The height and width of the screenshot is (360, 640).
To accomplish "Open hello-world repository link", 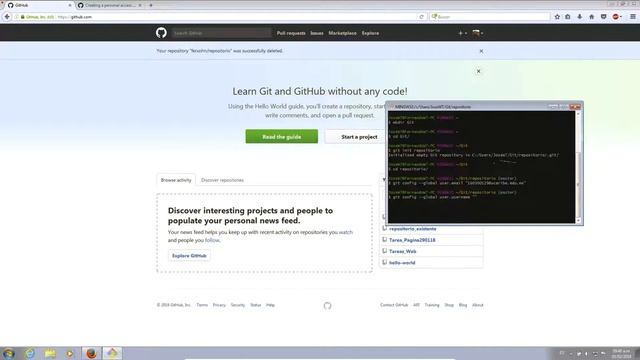I will click(402, 263).
